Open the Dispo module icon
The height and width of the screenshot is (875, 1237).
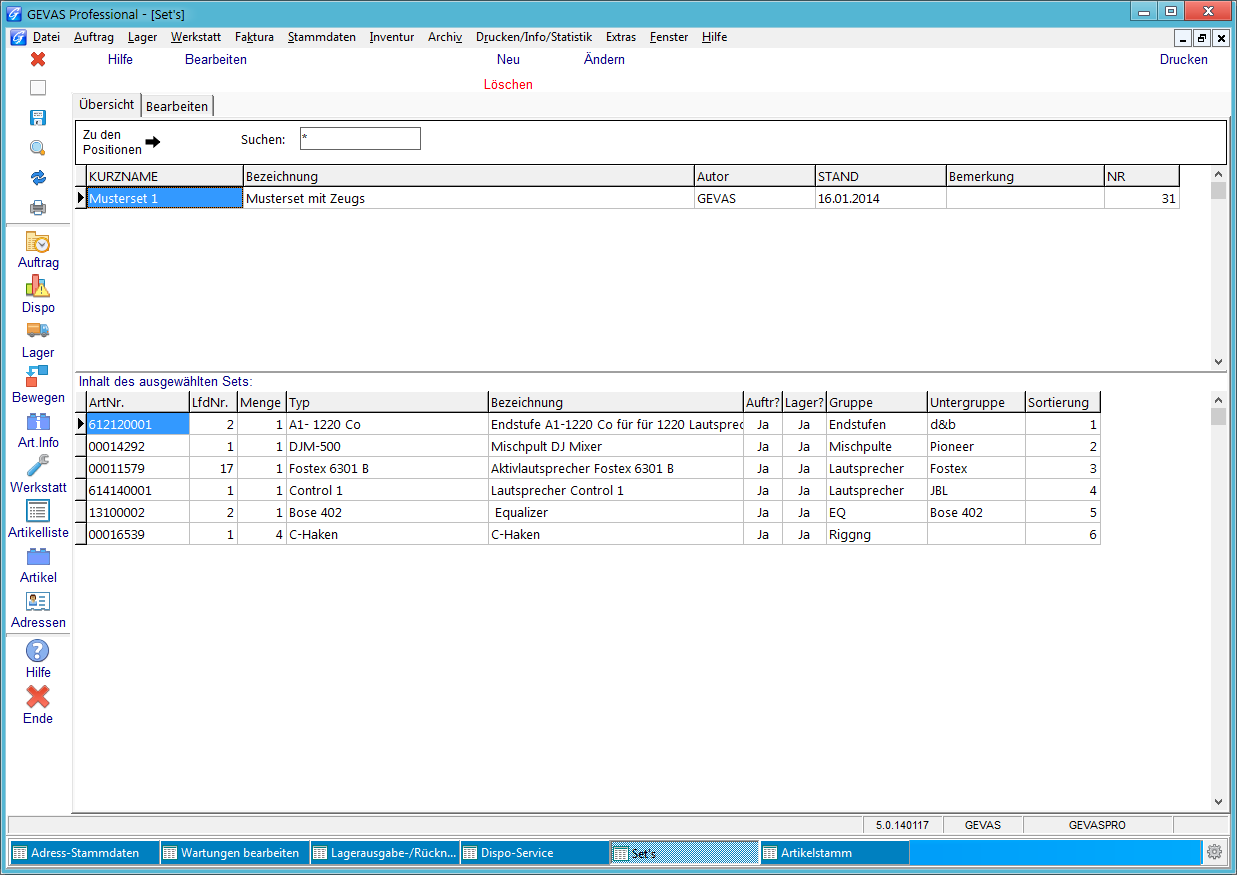(x=38, y=287)
